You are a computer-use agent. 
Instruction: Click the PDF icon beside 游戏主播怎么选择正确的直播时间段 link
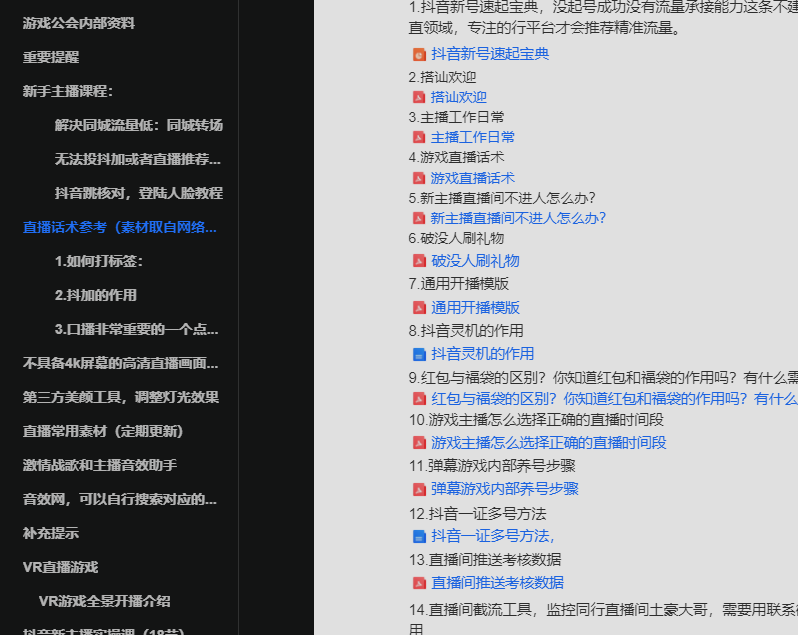pos(419,443)
